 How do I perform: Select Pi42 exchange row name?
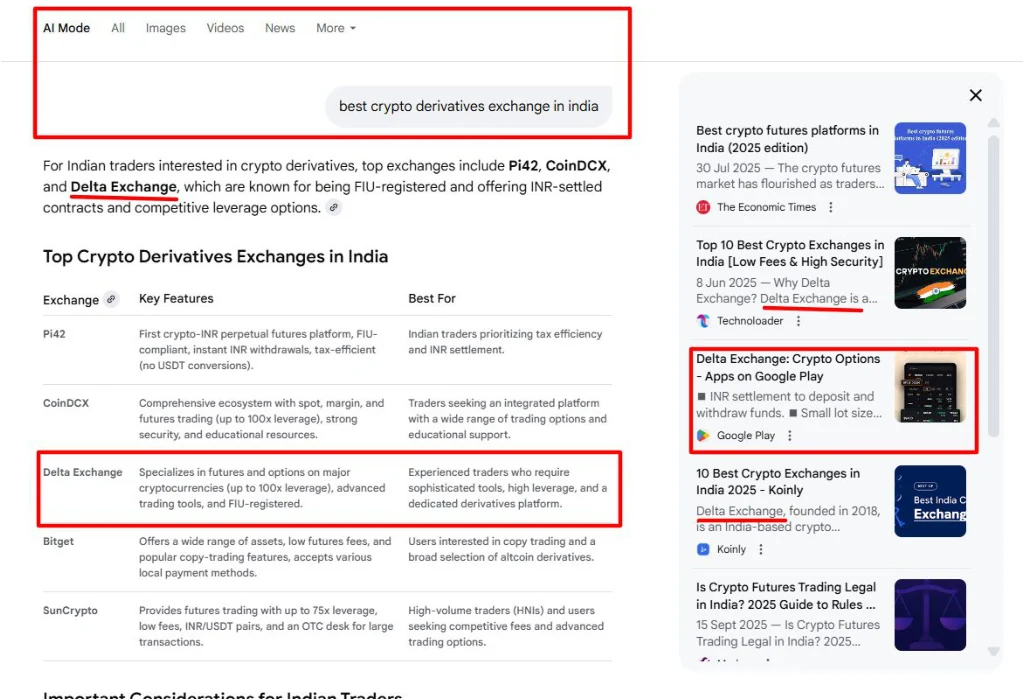click(54, 334)
